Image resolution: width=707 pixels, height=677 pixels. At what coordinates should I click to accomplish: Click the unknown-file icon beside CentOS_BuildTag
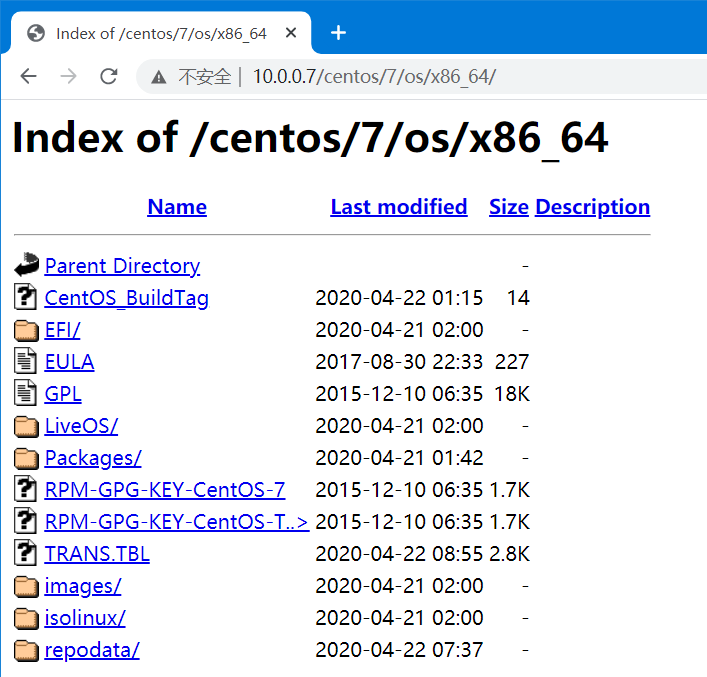(x=26, y=297)
